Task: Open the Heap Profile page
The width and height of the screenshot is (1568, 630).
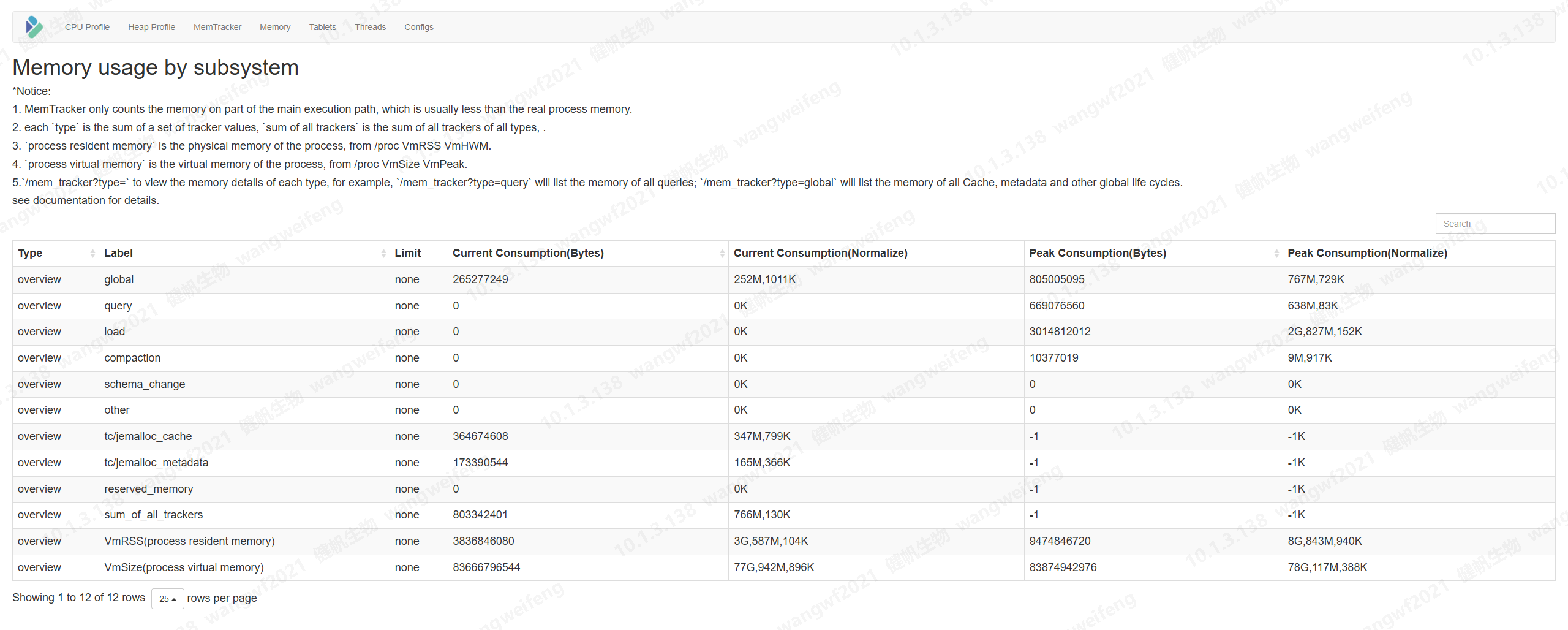Action: tap(151, 27)
